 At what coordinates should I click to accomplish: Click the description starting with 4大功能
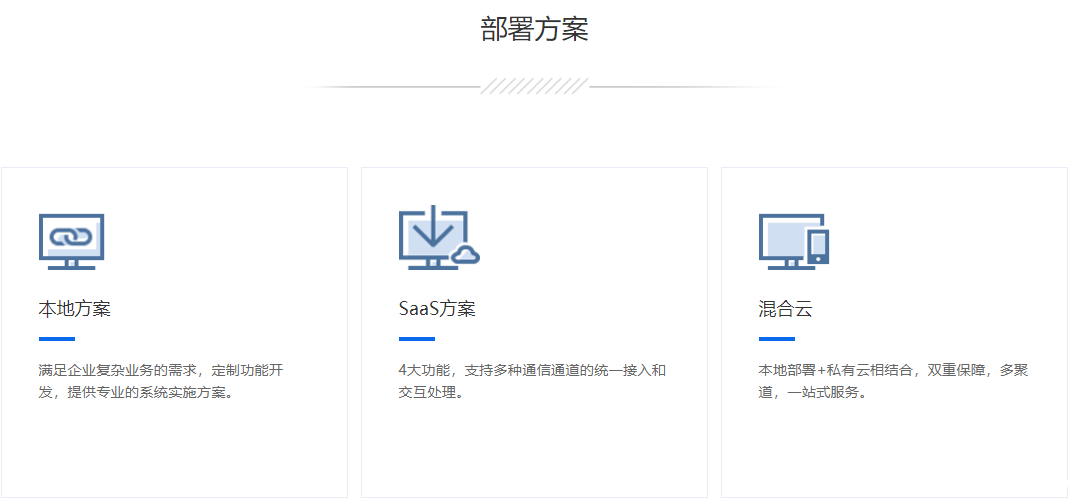532,381
